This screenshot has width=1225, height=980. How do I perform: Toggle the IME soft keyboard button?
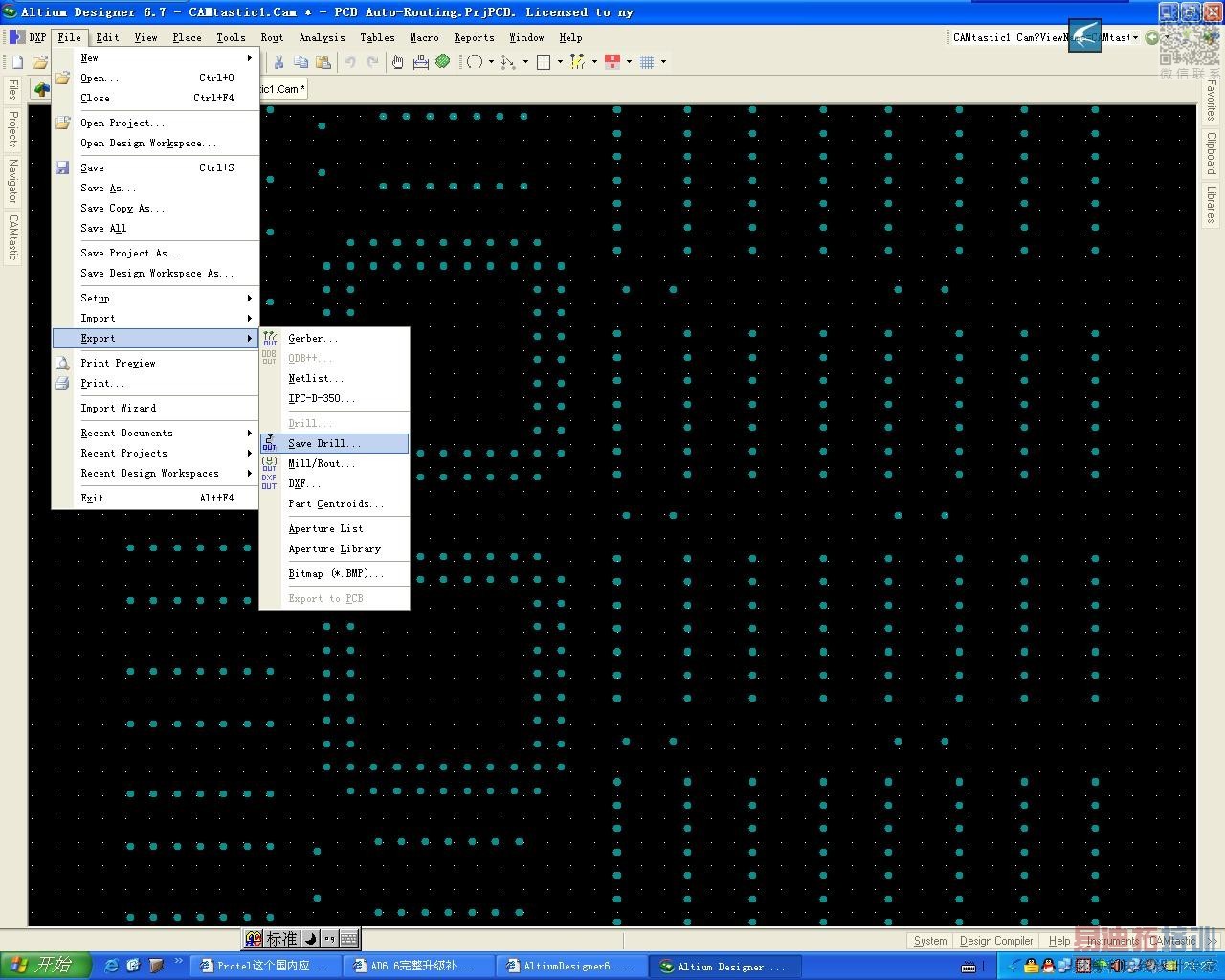[348, 939]
